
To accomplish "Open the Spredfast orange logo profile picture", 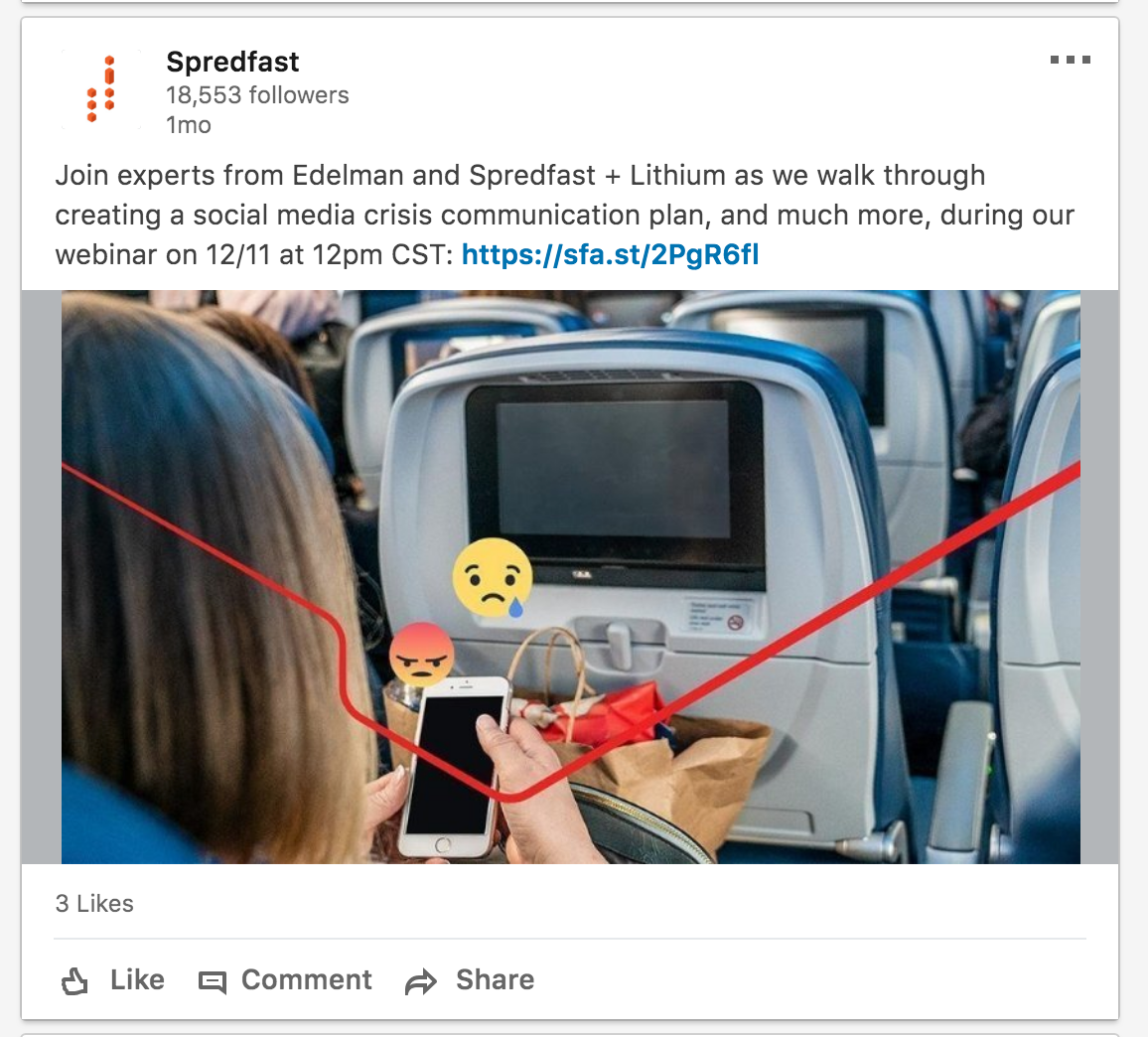I will (x=101, y=89).
